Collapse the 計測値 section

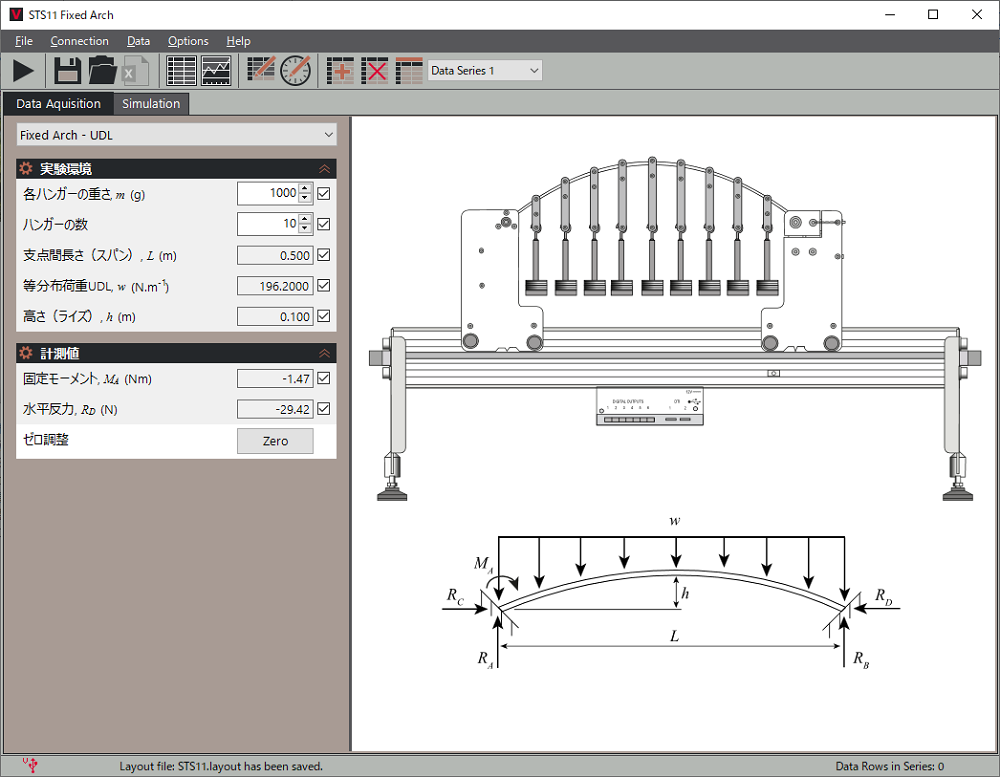(325, 353)
